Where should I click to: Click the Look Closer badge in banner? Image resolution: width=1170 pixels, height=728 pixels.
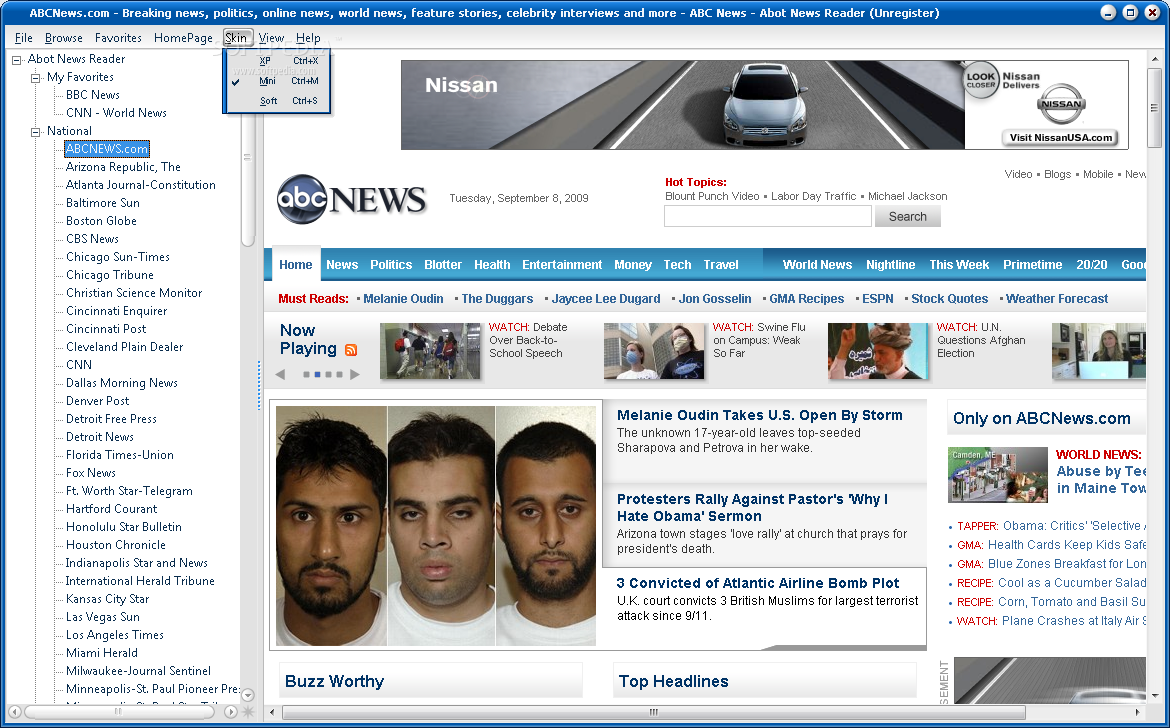point(980,80)
